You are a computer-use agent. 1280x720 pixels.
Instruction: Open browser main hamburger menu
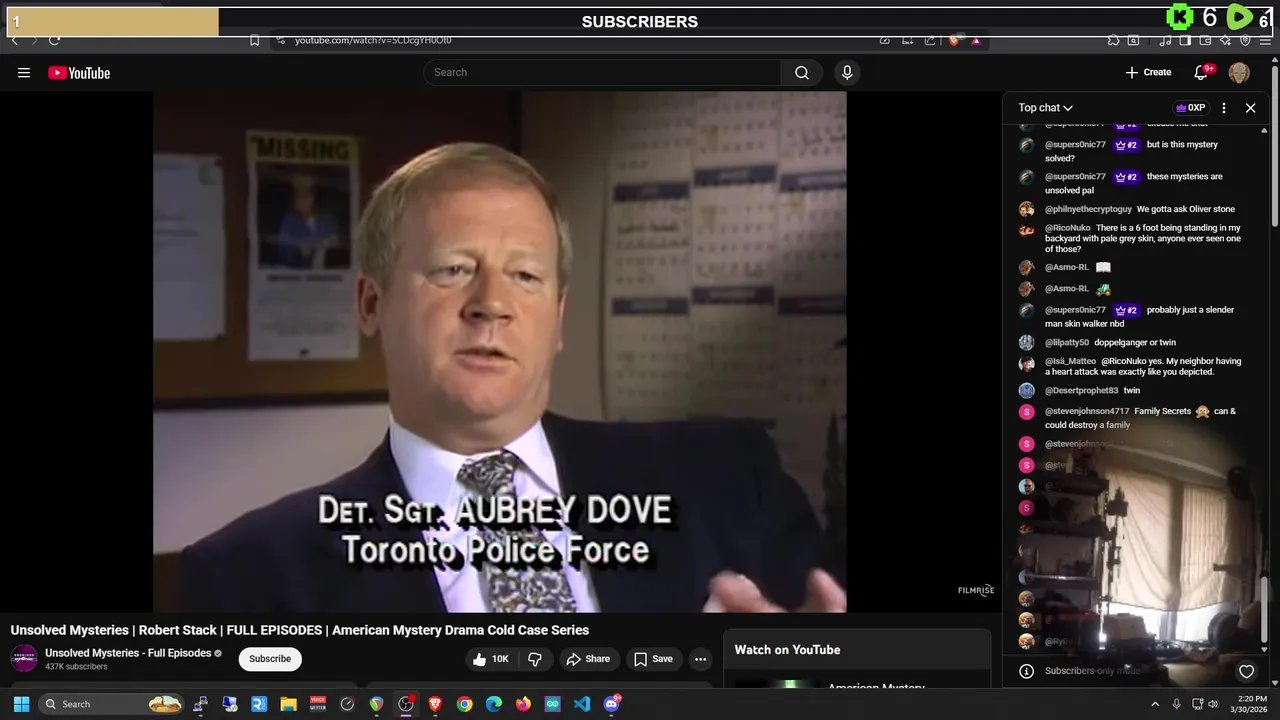pos(1265,40)
